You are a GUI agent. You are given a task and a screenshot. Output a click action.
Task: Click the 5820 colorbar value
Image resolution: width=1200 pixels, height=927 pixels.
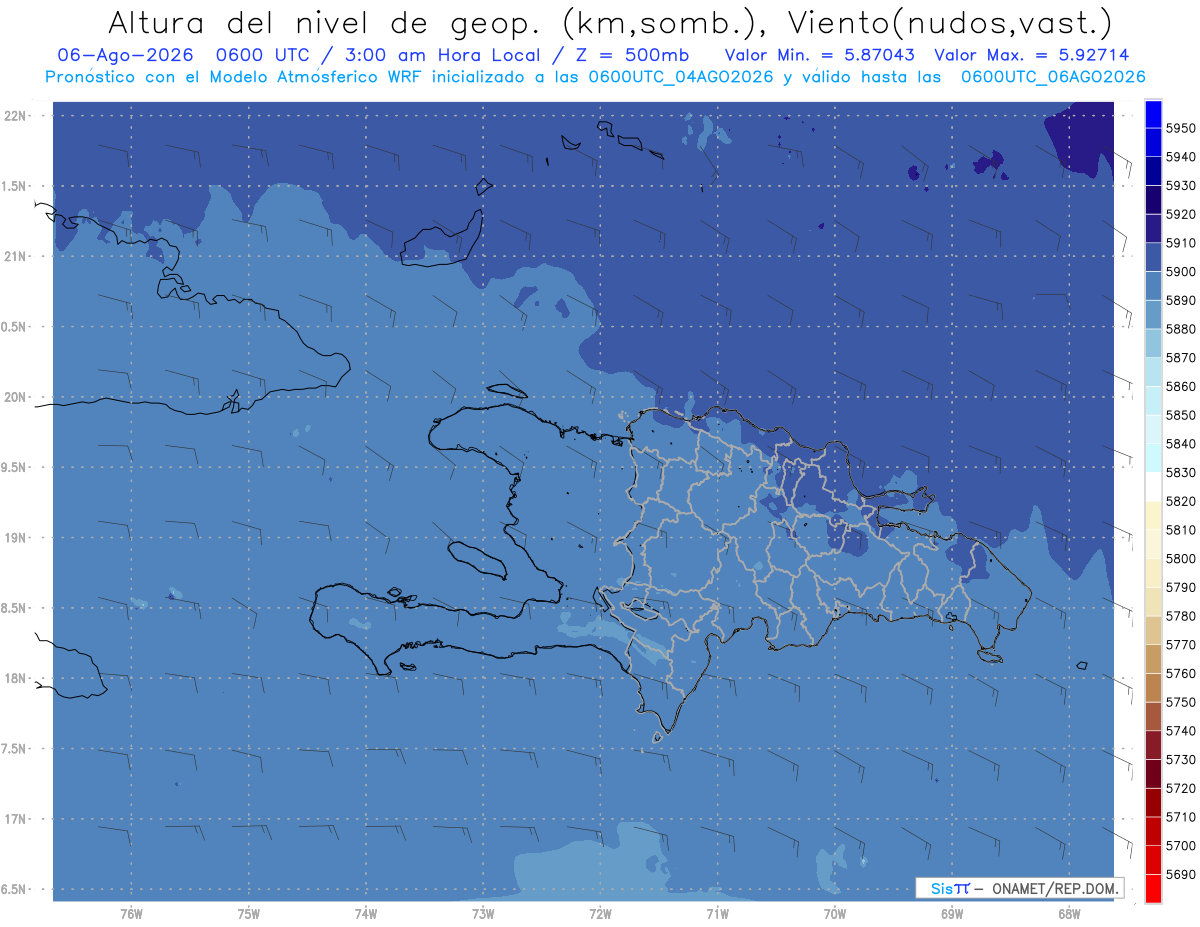click(1180, 501)
